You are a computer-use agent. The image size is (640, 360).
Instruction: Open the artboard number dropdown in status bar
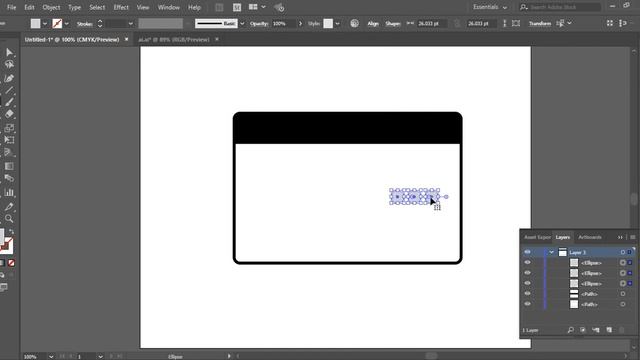tap(100, 356)
